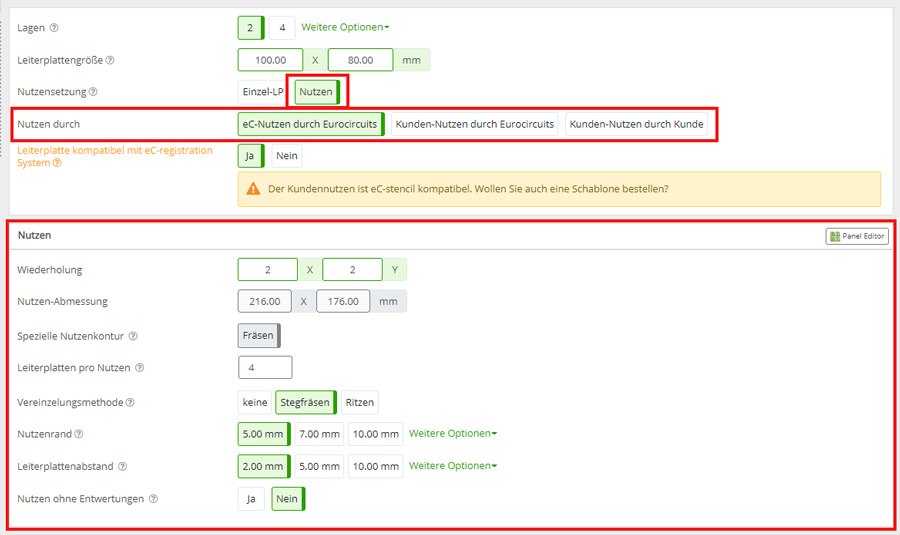Select Ritzen as Vereinzelungsmethode
Viewport: 900px width, 535px height.
pos(359,402)
